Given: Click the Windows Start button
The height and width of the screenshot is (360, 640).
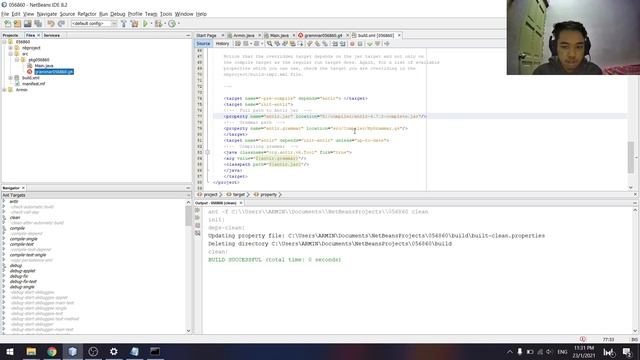Looking at the screenshot, I should point(10,351).
